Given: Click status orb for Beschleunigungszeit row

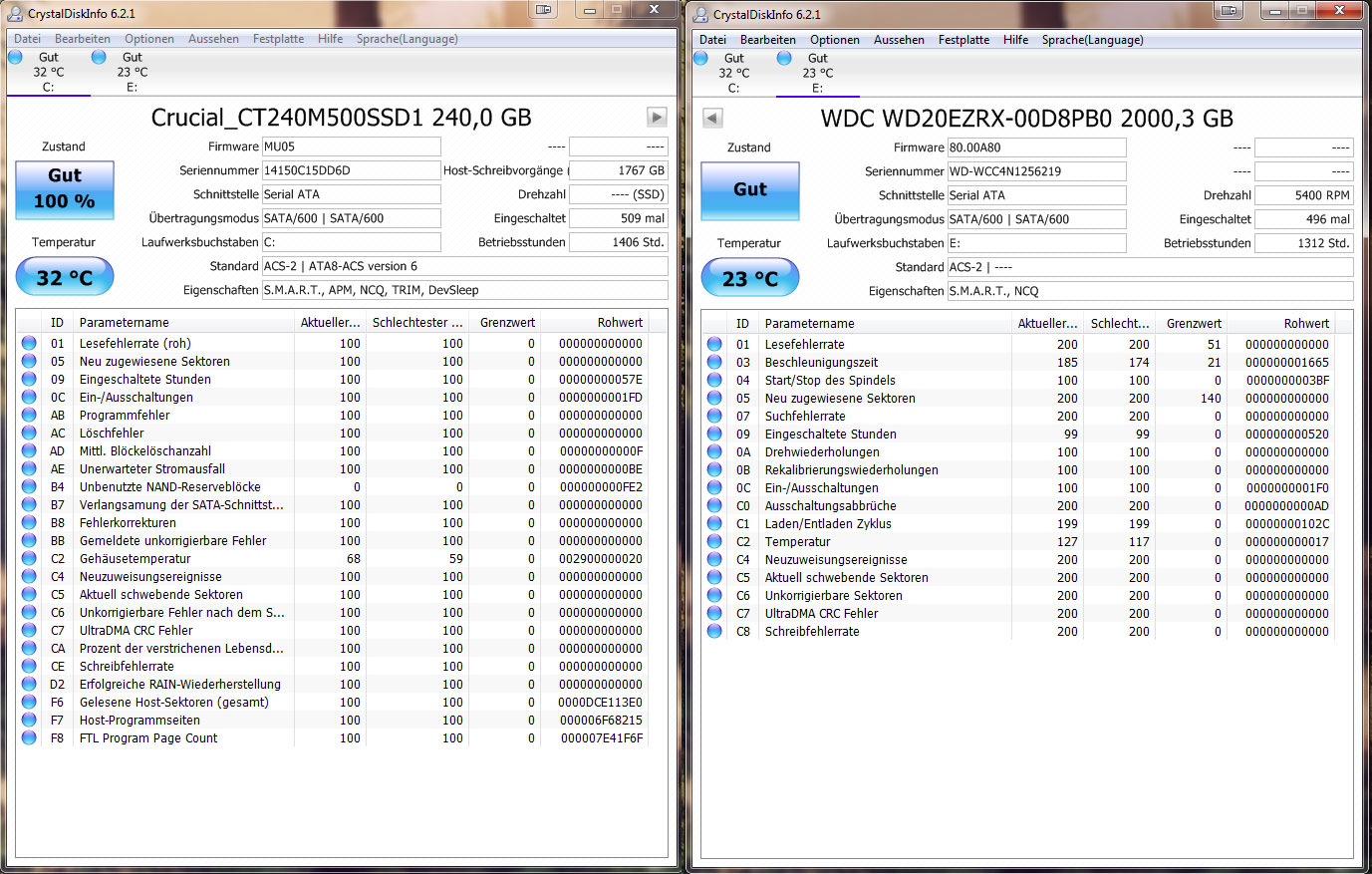Looking at the screenshot, I should [x=714, y=362].
